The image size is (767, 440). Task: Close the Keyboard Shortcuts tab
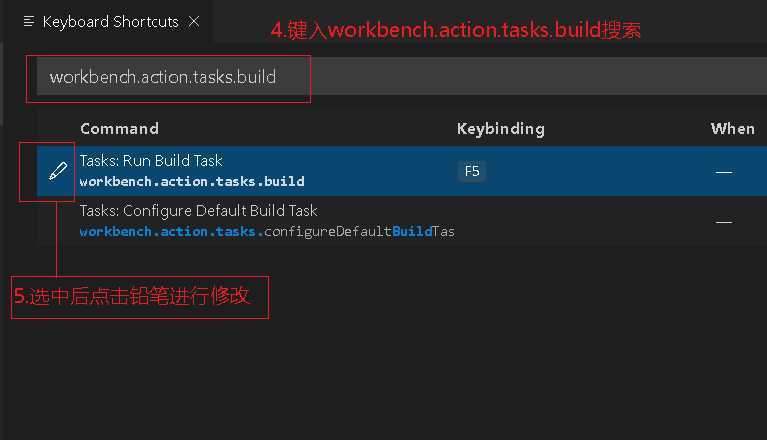pyautogui.click(x=194, y=21)
